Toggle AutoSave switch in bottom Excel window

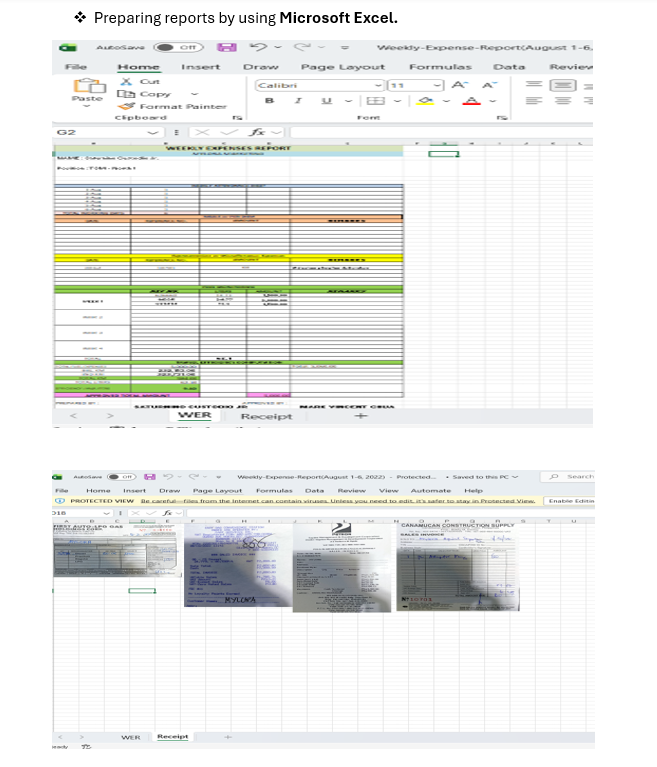pos(121,476)
